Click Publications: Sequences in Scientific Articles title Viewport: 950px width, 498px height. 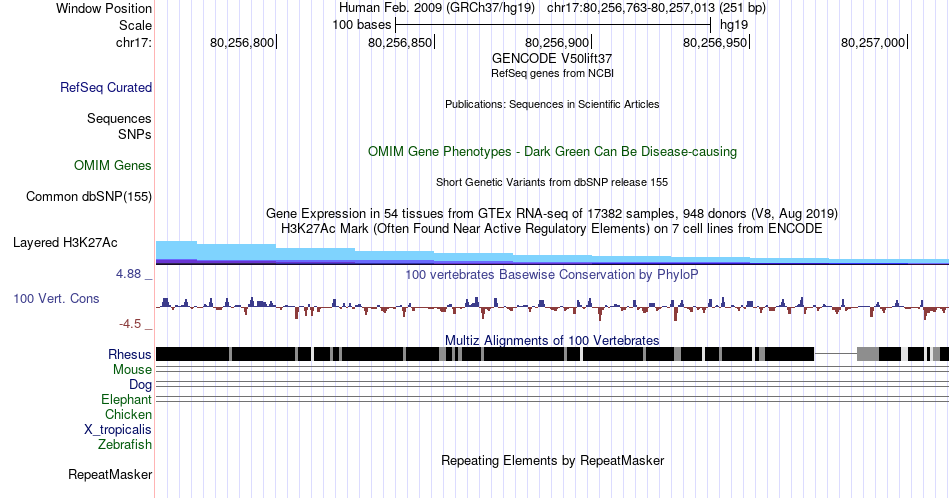tap(552, 104)
